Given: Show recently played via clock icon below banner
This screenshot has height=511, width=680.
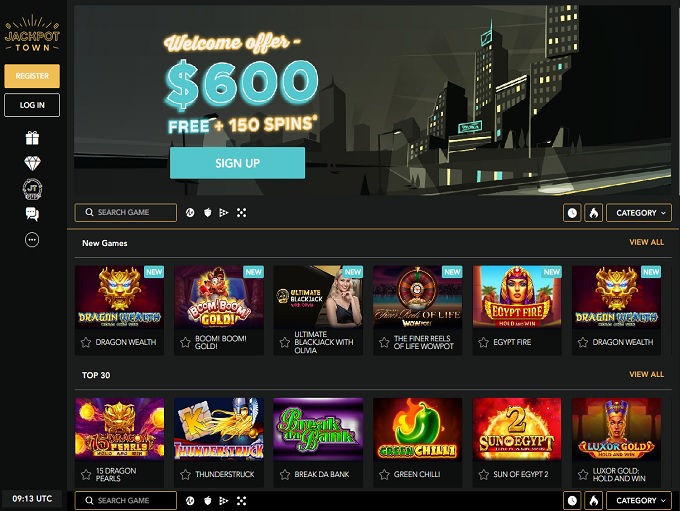Looking at the screenshot, I should pyautogui.click(x=572, y=213).
